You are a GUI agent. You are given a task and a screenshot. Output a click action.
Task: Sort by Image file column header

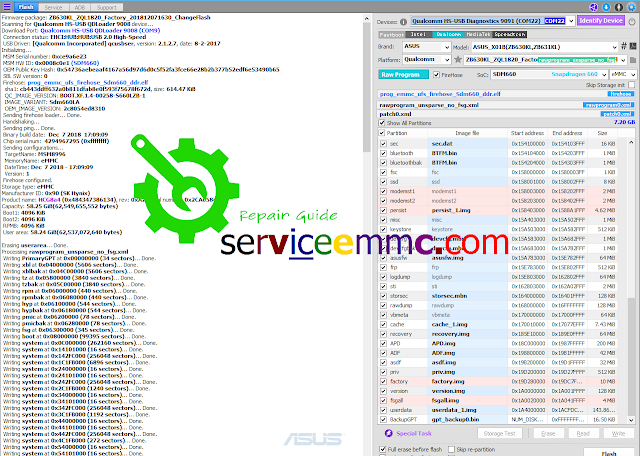click(467, 133)
